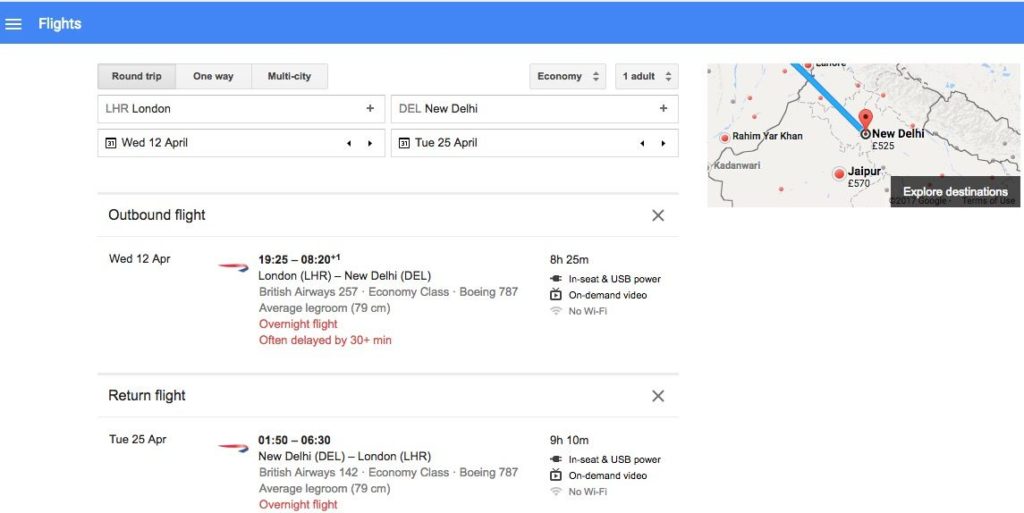Open the Wed 12 April departure date picker
The image size is (1024, 513).
coord(241,143)
